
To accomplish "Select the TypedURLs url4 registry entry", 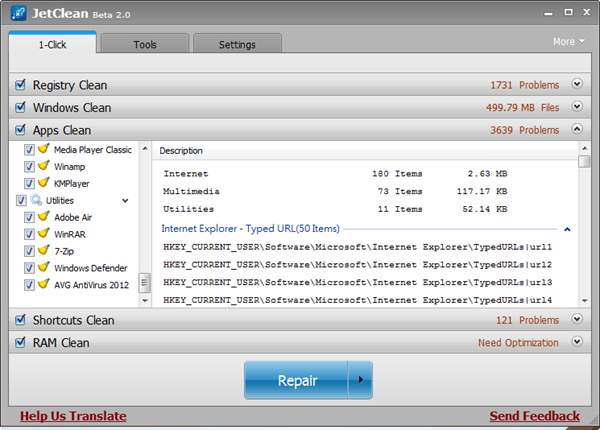I will point(357,300).
